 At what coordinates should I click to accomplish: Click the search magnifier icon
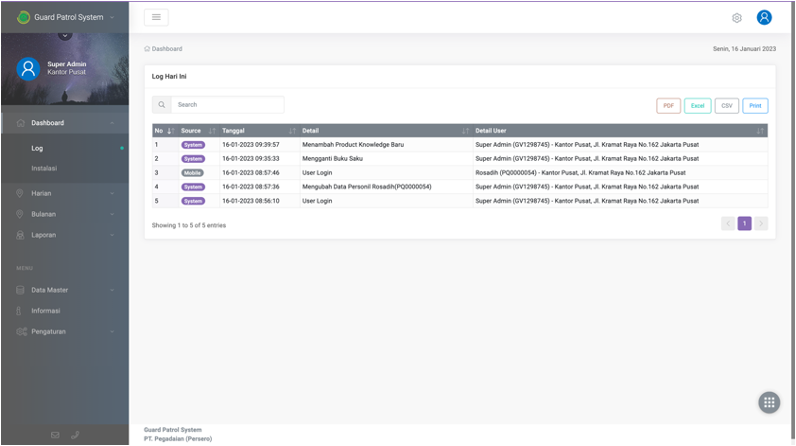point(161,105)
